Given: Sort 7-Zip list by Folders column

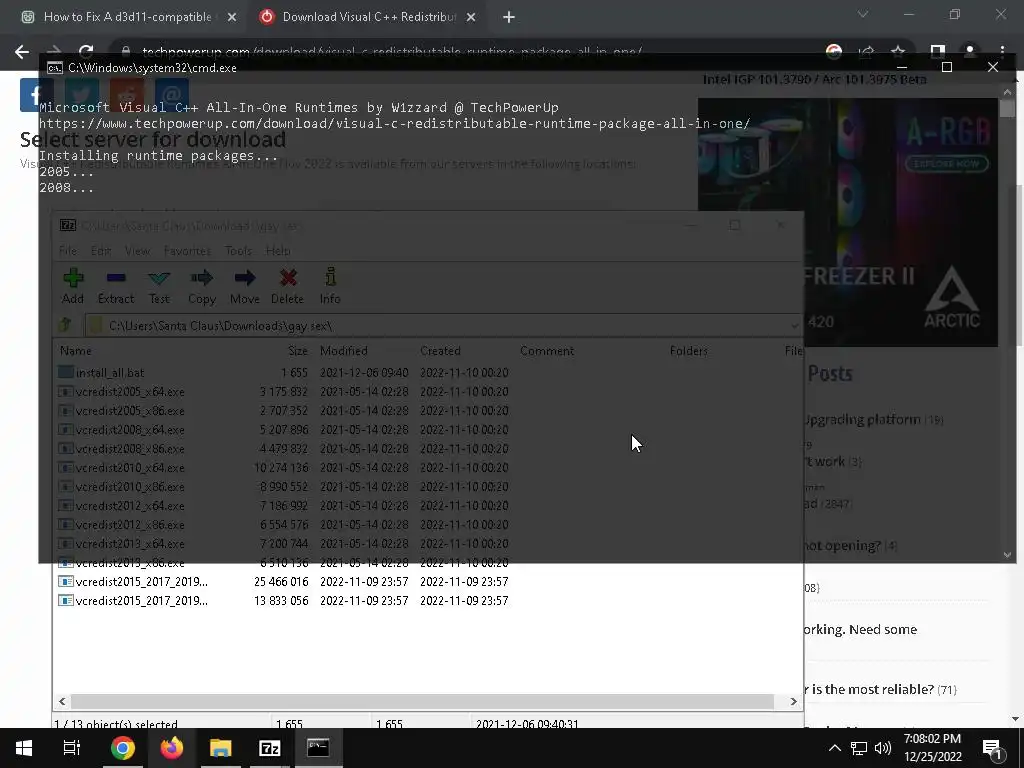Looking at the screenshot, I should pos(688,351).
